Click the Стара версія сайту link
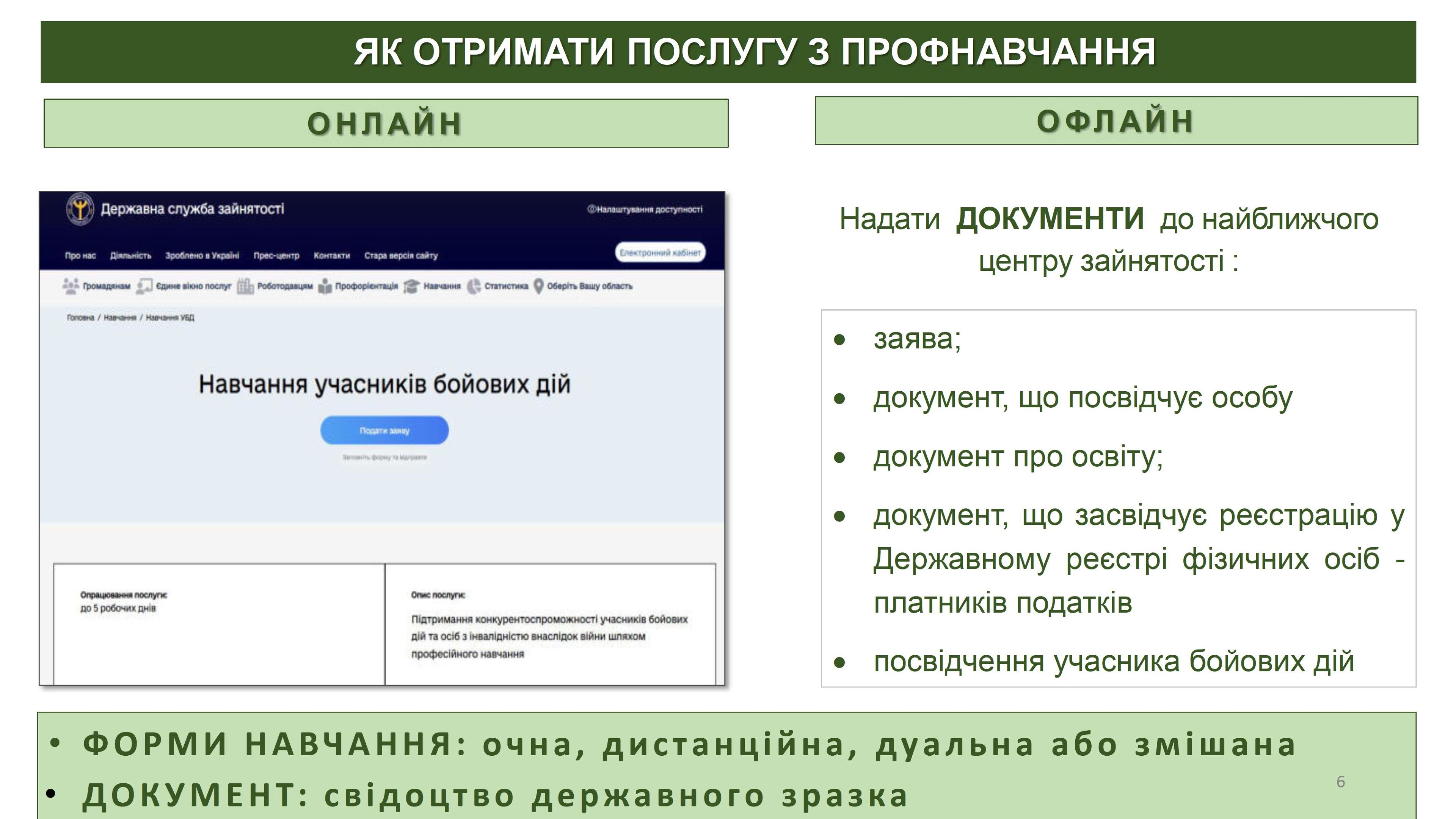1456x819 pixels. (x=401, y=256)
